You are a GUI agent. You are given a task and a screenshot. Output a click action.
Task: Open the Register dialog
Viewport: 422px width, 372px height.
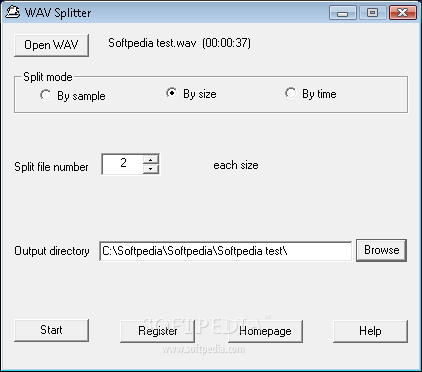pos(157,331)
